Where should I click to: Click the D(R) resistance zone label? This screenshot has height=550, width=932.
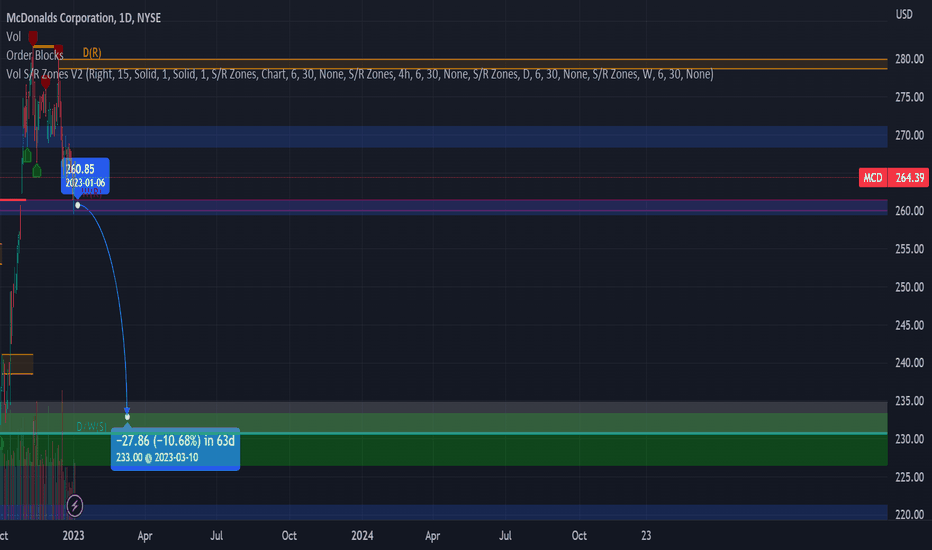pos(92,53)
